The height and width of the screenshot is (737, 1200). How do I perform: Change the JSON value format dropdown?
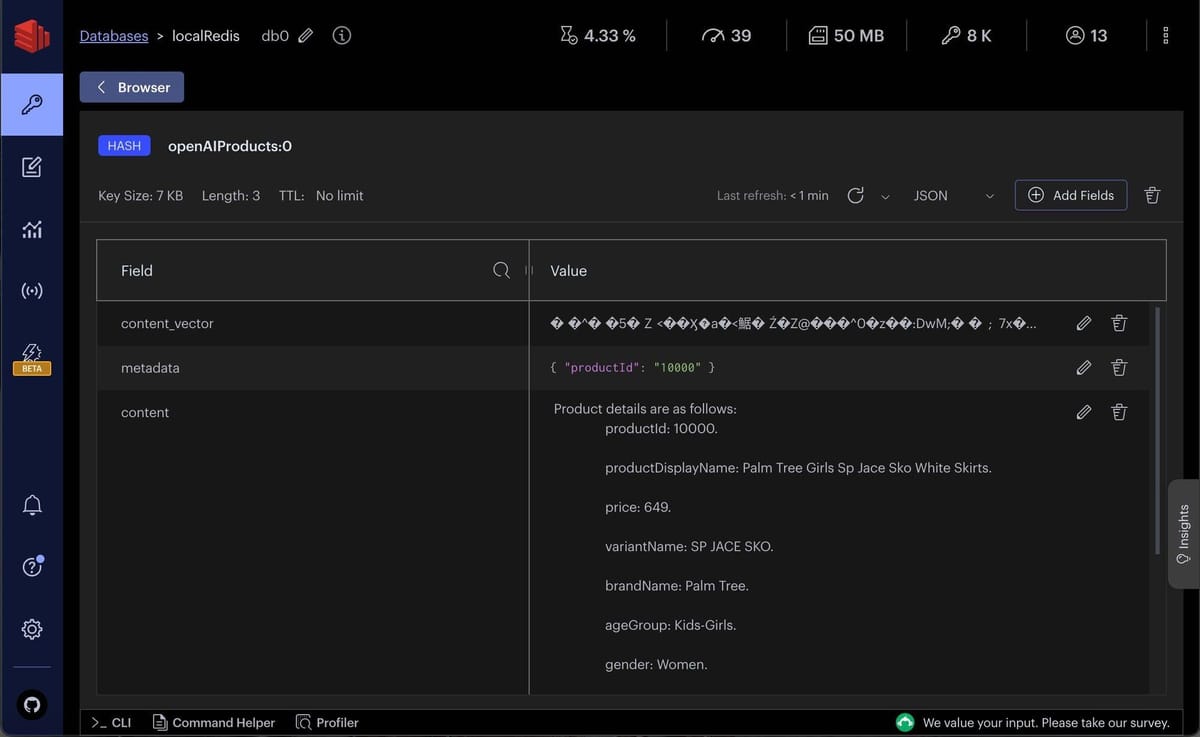pos(952,195)
